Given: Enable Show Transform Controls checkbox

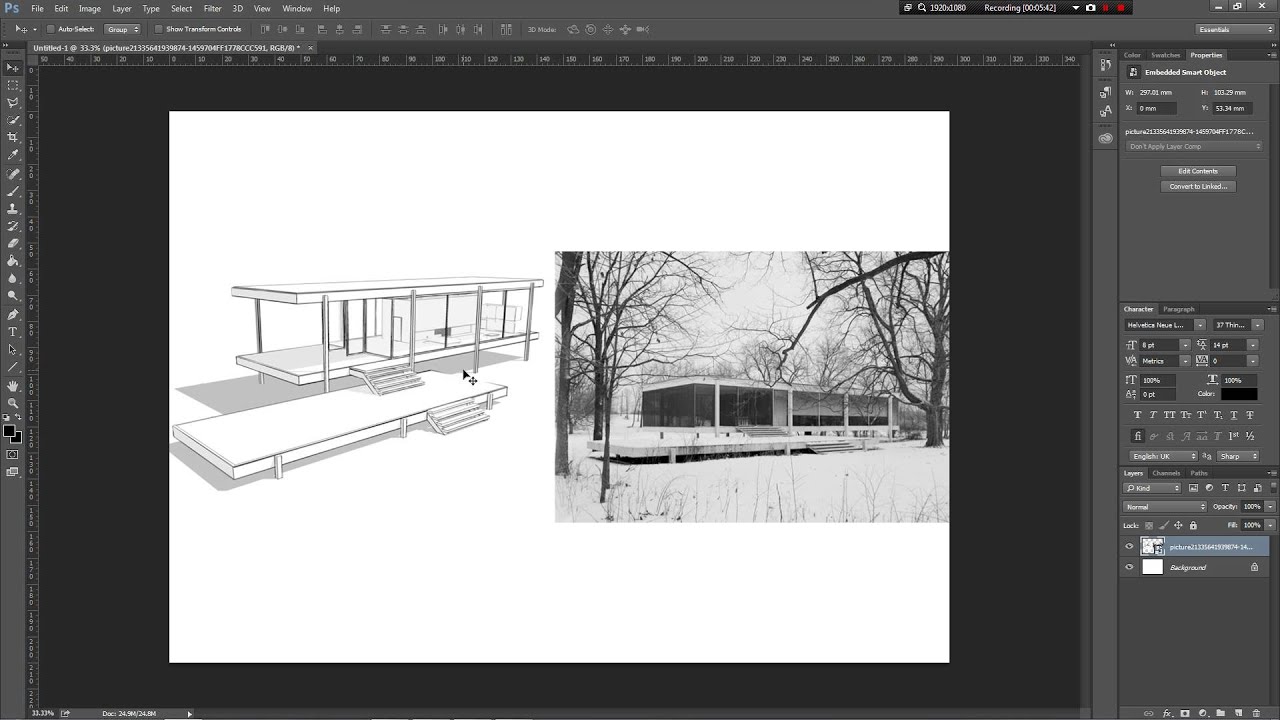Looking at the screenshot, I should point(159,29).
